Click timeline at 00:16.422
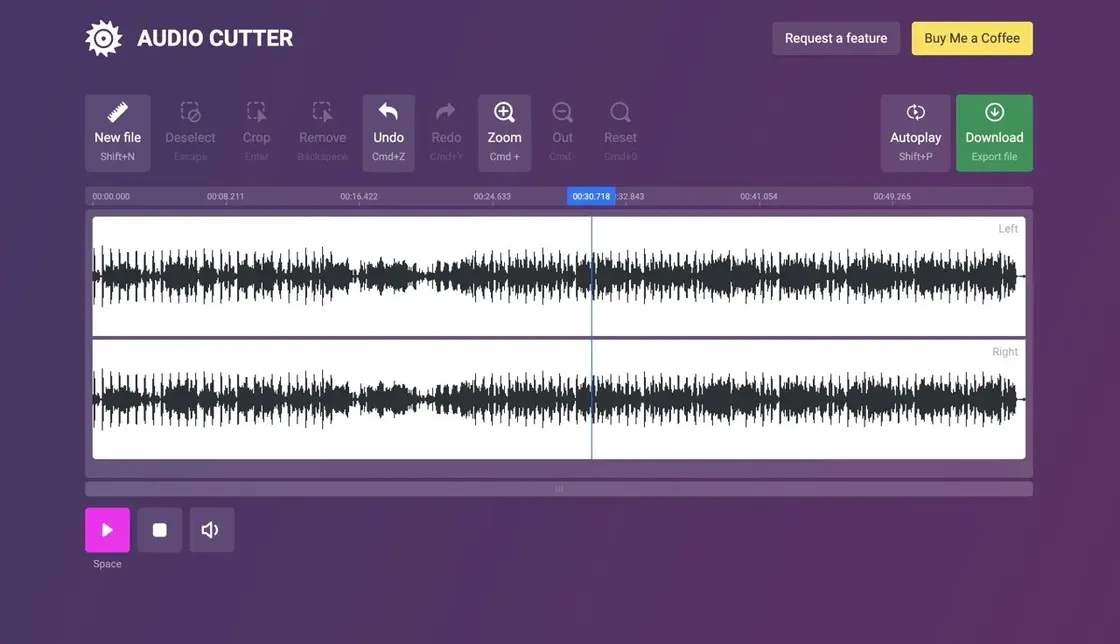The width and height of the screenshot is (1120, 644). (359, 196)
